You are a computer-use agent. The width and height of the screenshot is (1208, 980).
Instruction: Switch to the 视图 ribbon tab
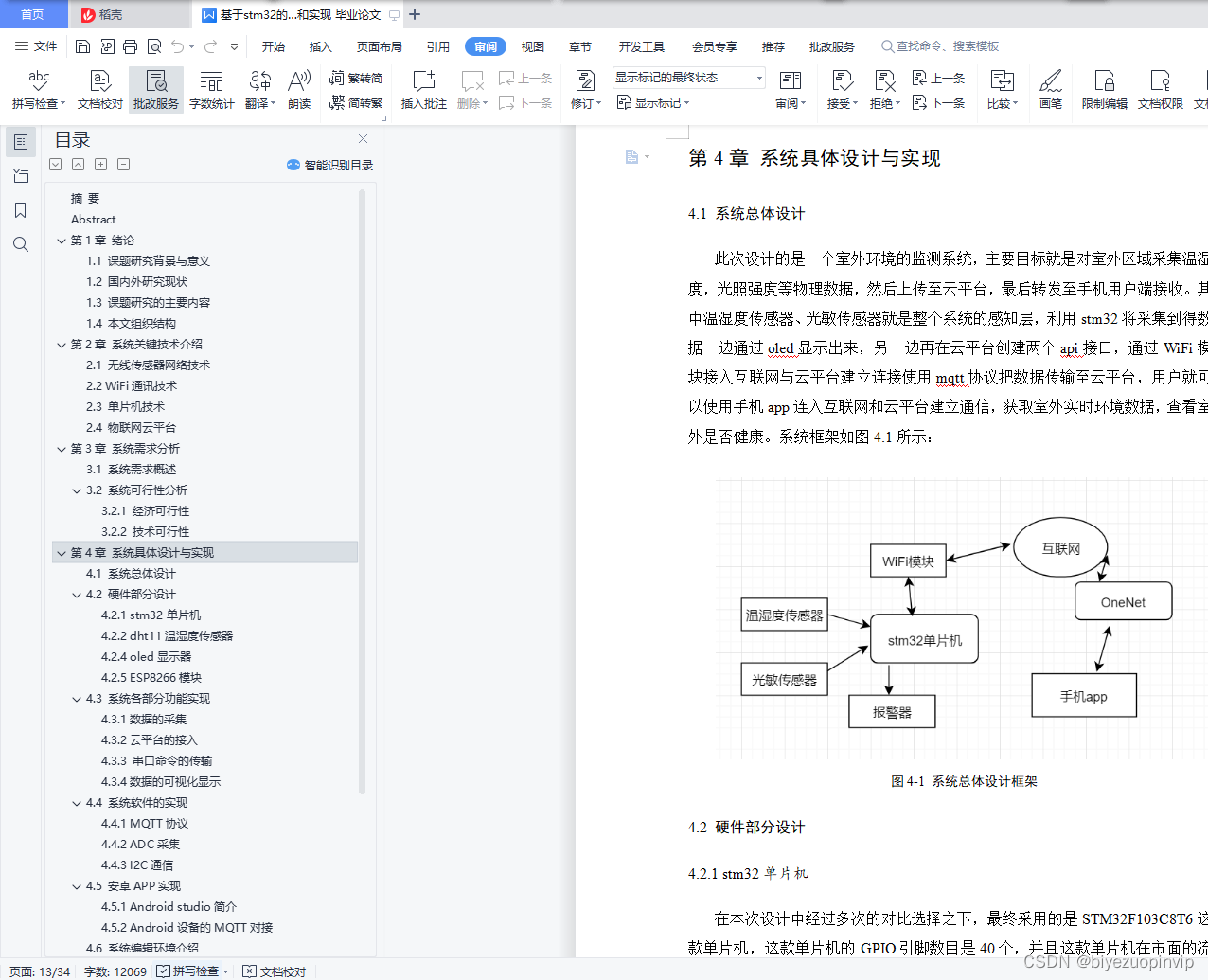tap(532, 45)
